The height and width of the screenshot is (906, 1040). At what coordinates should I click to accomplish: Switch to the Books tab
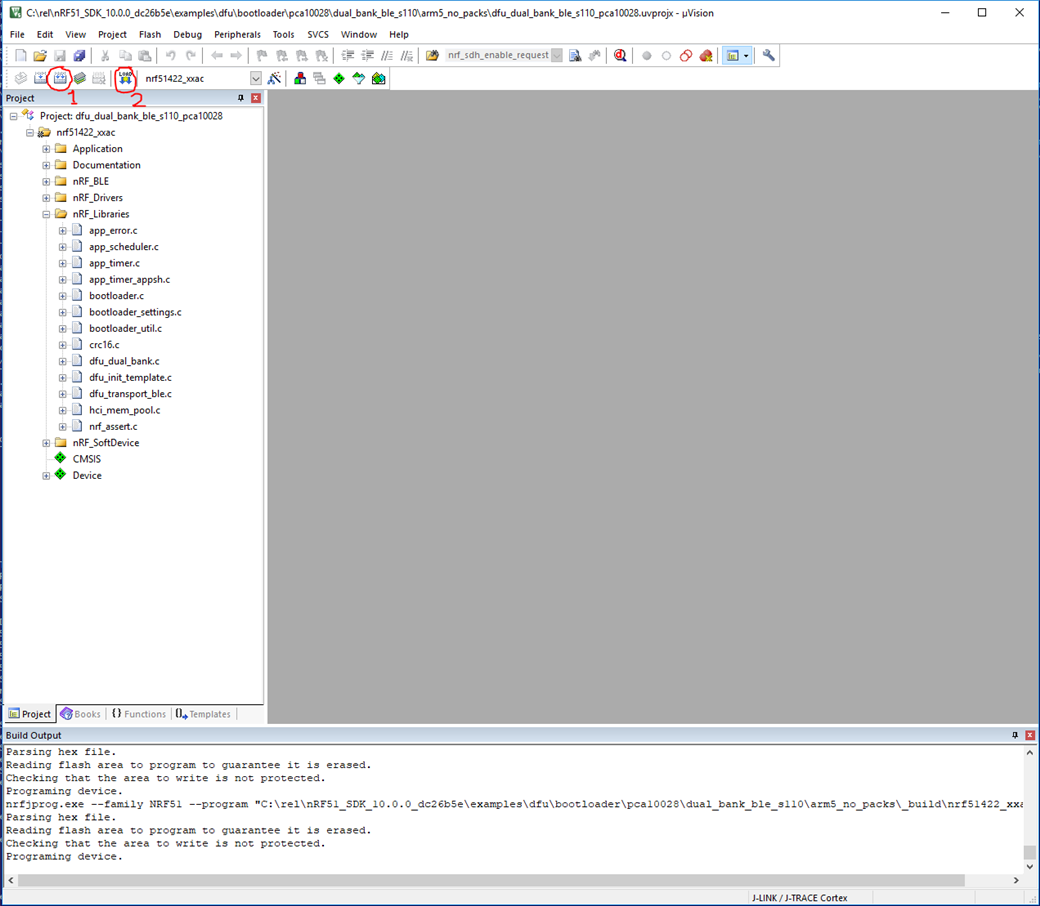(x=80, y=714)
